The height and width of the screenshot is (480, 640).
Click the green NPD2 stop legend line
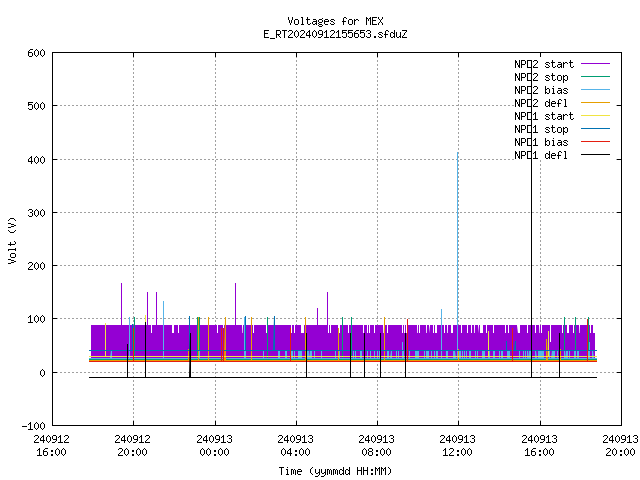[595, 77]
